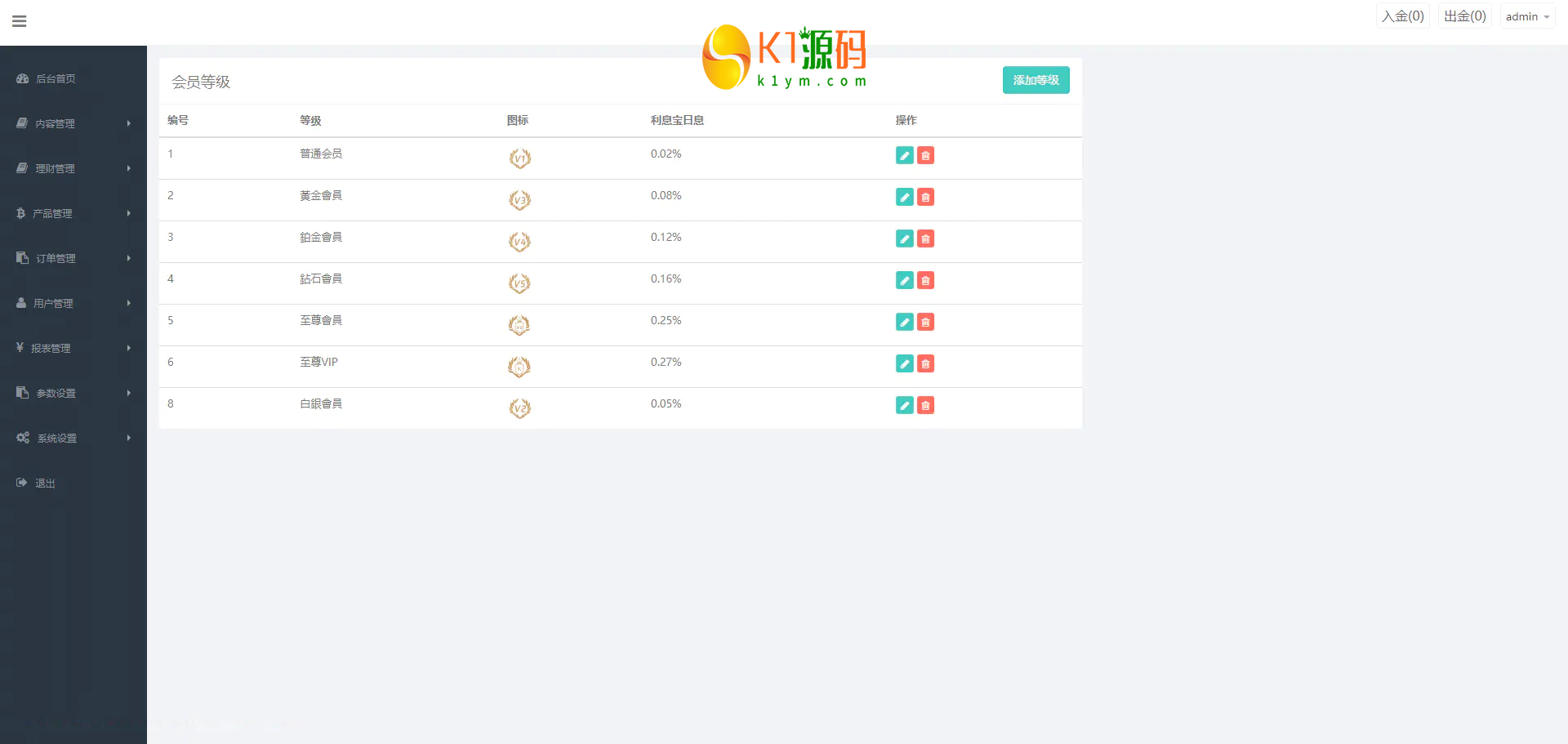Expand the 订单管理 sidebar menu arrow
Viewport: 1568px width, 744px height.
129,259
